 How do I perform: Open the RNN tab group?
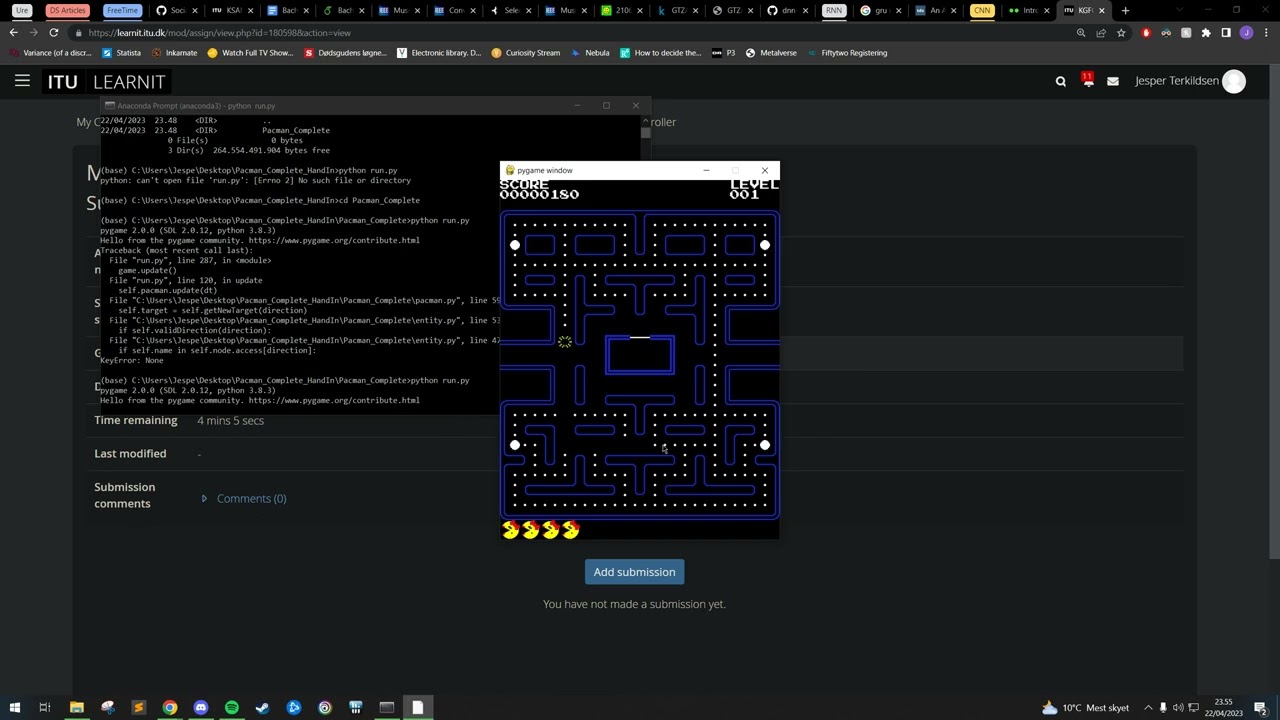pos(833,11)
